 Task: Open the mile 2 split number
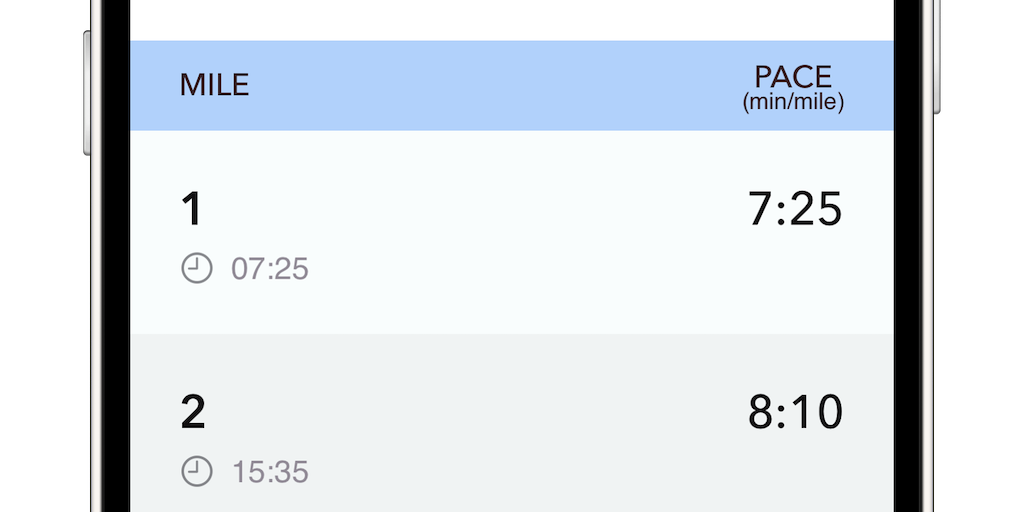click(192, 413)
